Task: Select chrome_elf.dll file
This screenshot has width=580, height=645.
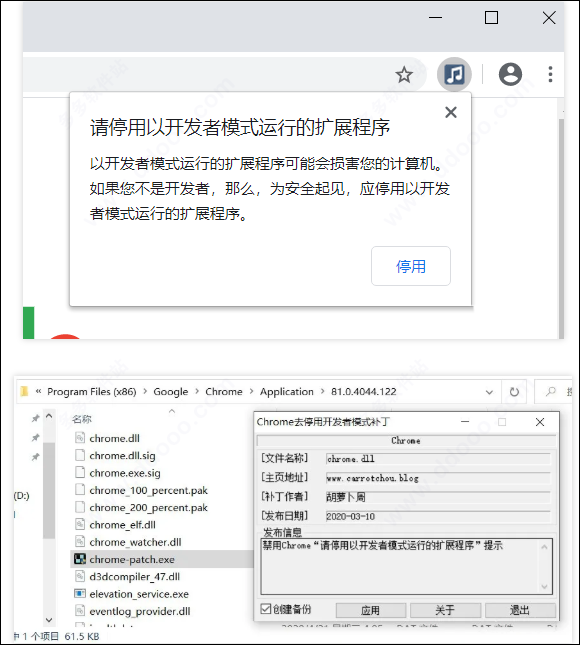Action: click(122, 525)
